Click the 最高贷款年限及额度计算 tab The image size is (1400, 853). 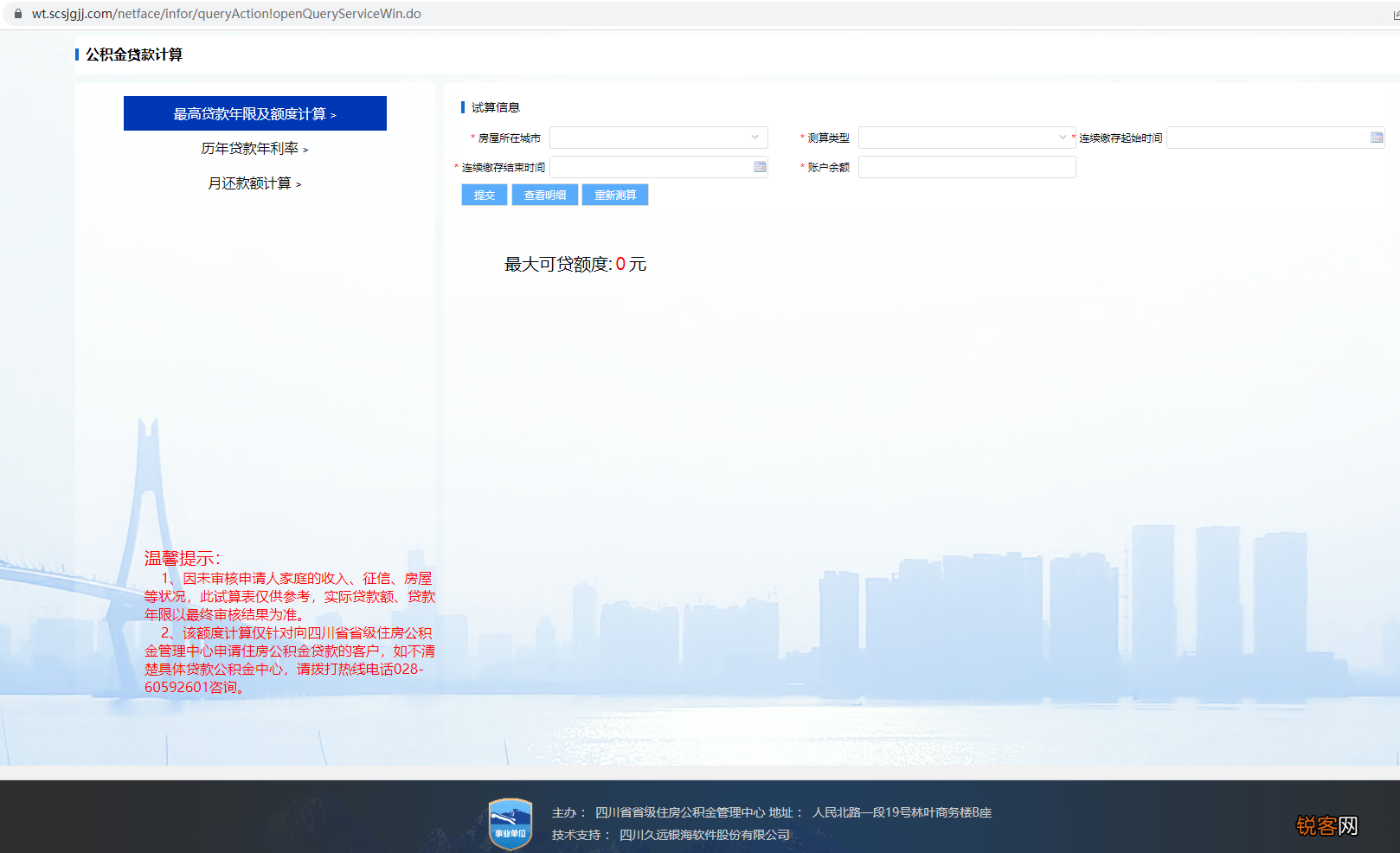[x=254, y=113]
